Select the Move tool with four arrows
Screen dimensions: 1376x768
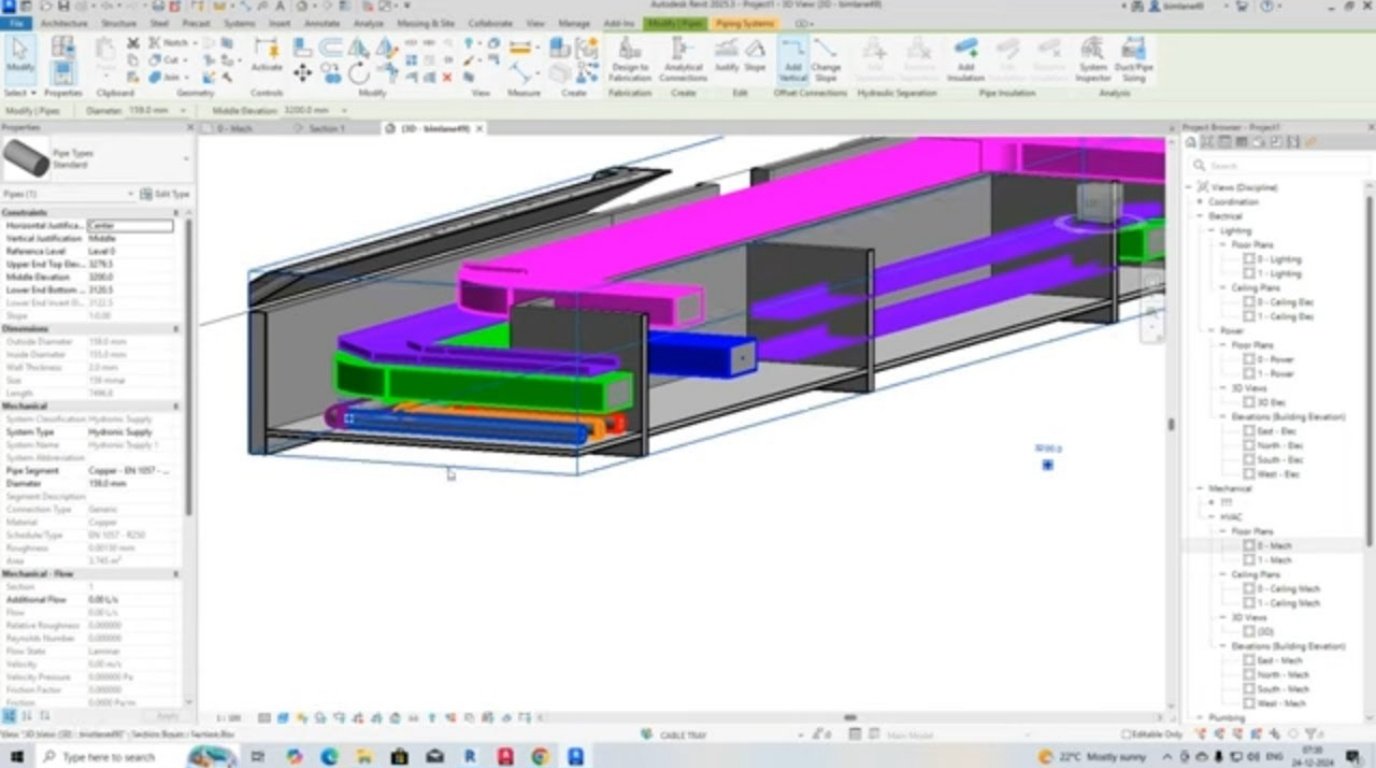click(303, 73)
